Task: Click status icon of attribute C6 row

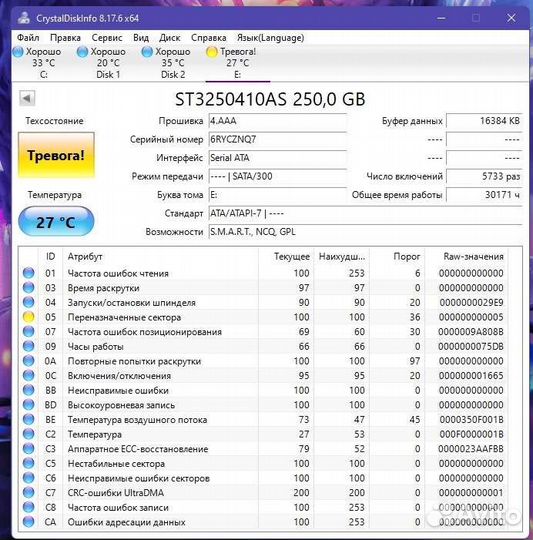Action: [x=29, y=478]
